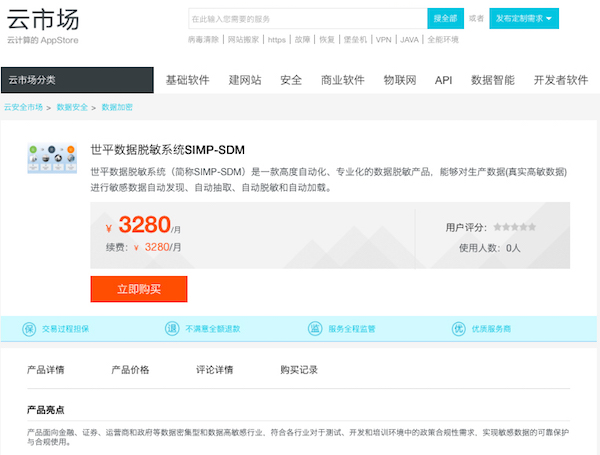Screen dimensions: 600x455
Task: Click the 云市场 logo
Action: [43, 19]
